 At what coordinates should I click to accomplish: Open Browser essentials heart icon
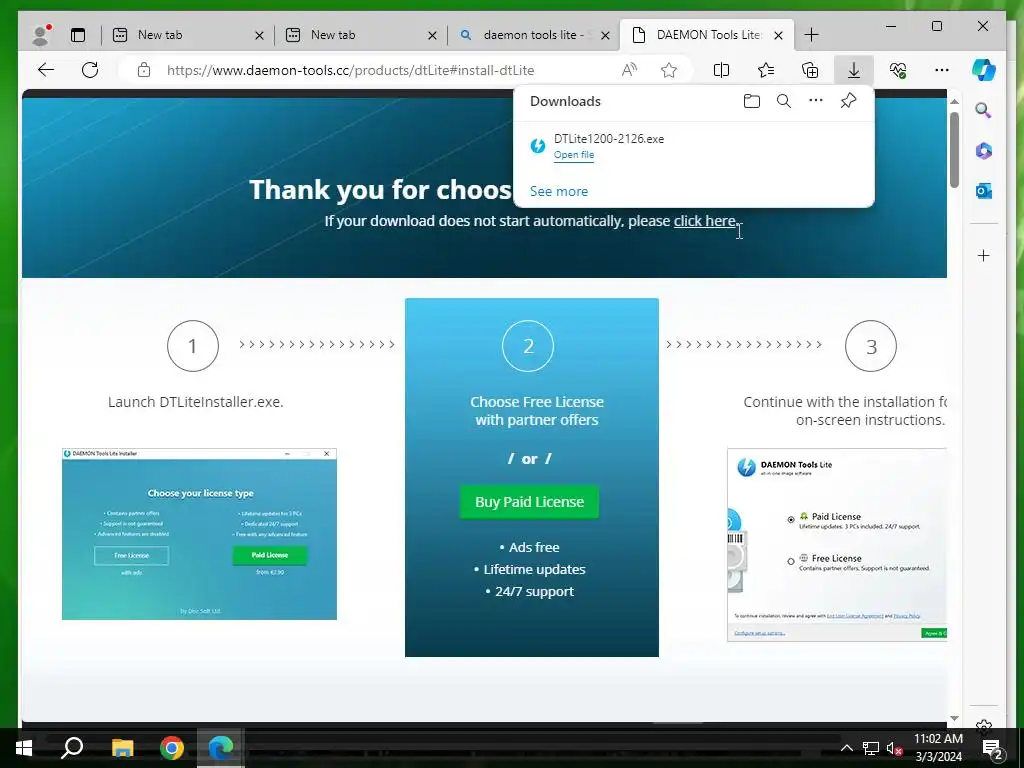click(898, 70)
